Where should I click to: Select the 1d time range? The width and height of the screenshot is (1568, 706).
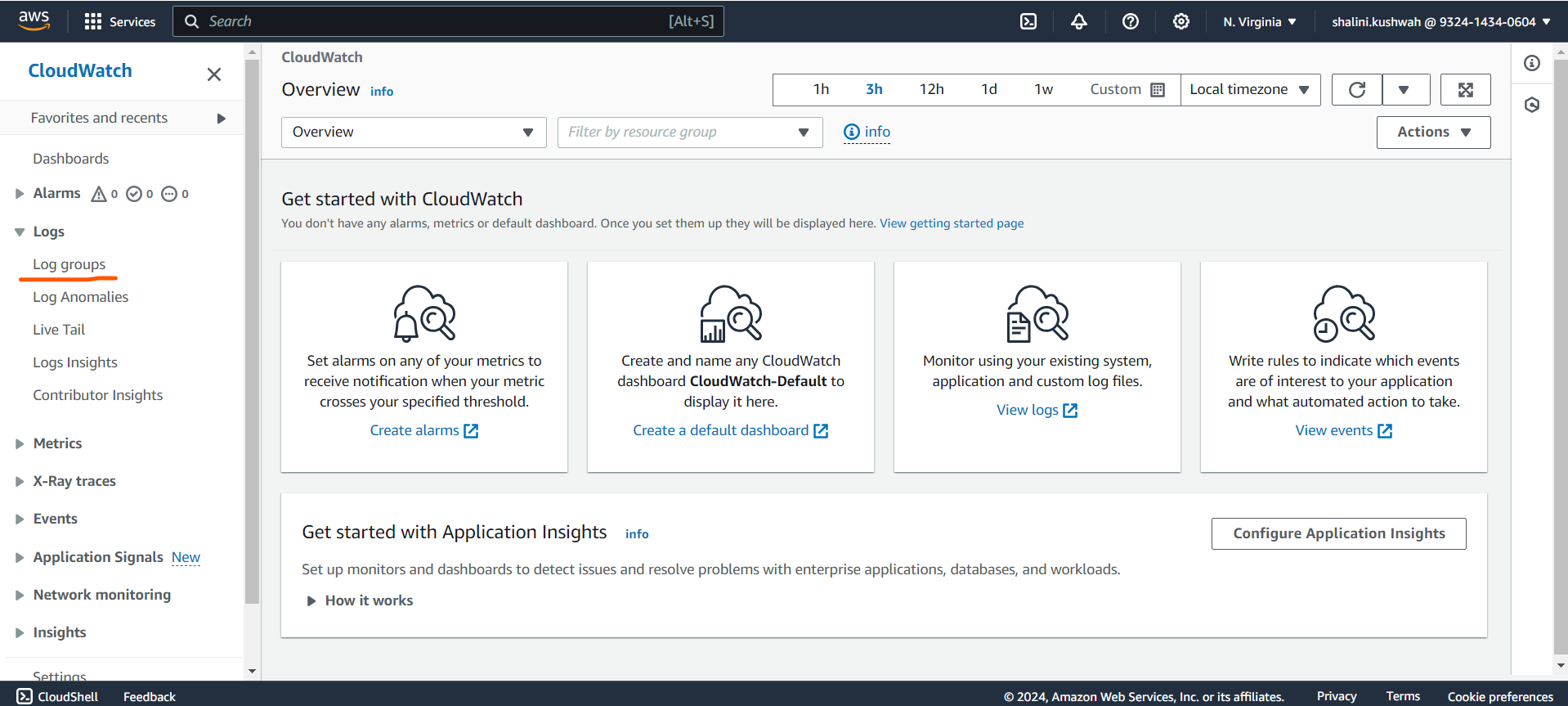click(x=989, y=90)
